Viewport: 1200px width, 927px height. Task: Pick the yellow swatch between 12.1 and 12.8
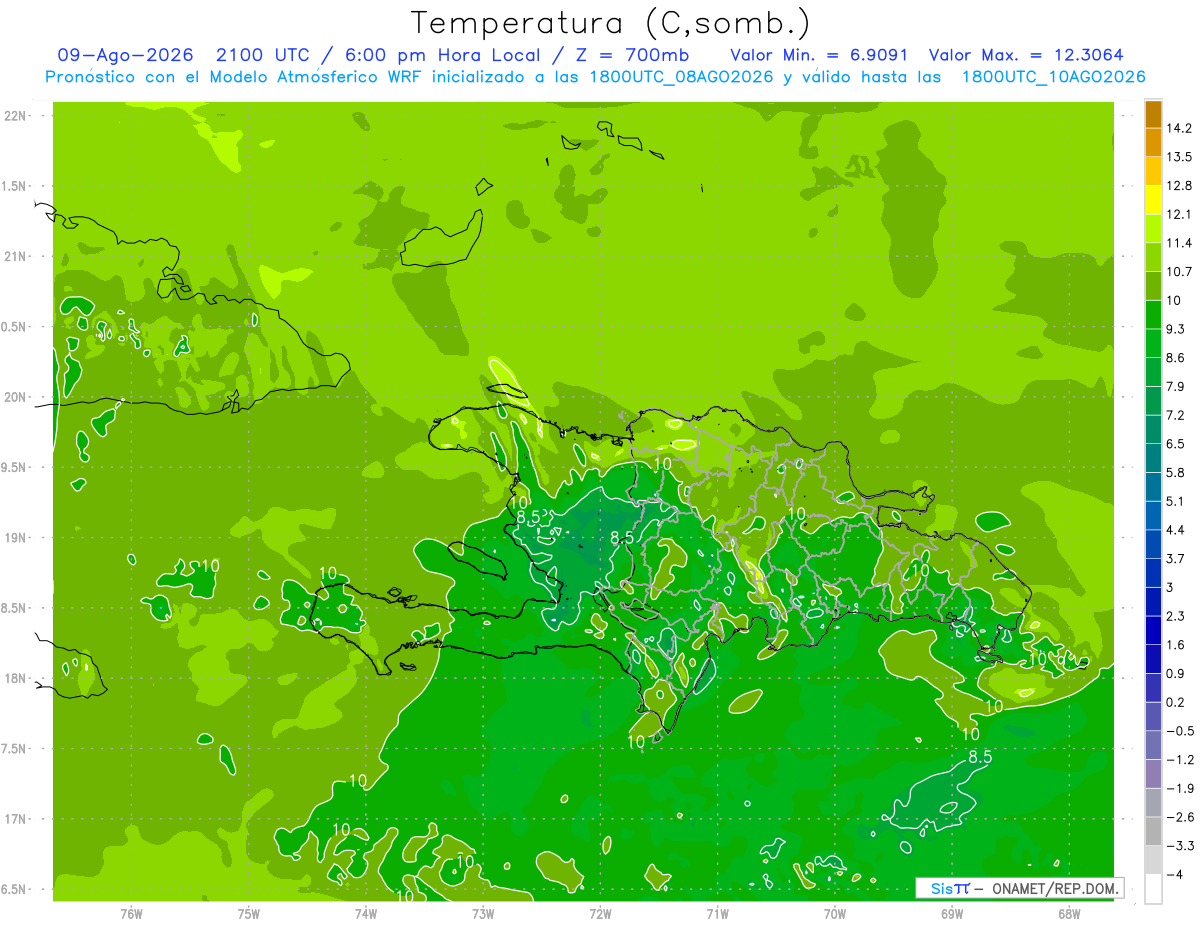1153,200
